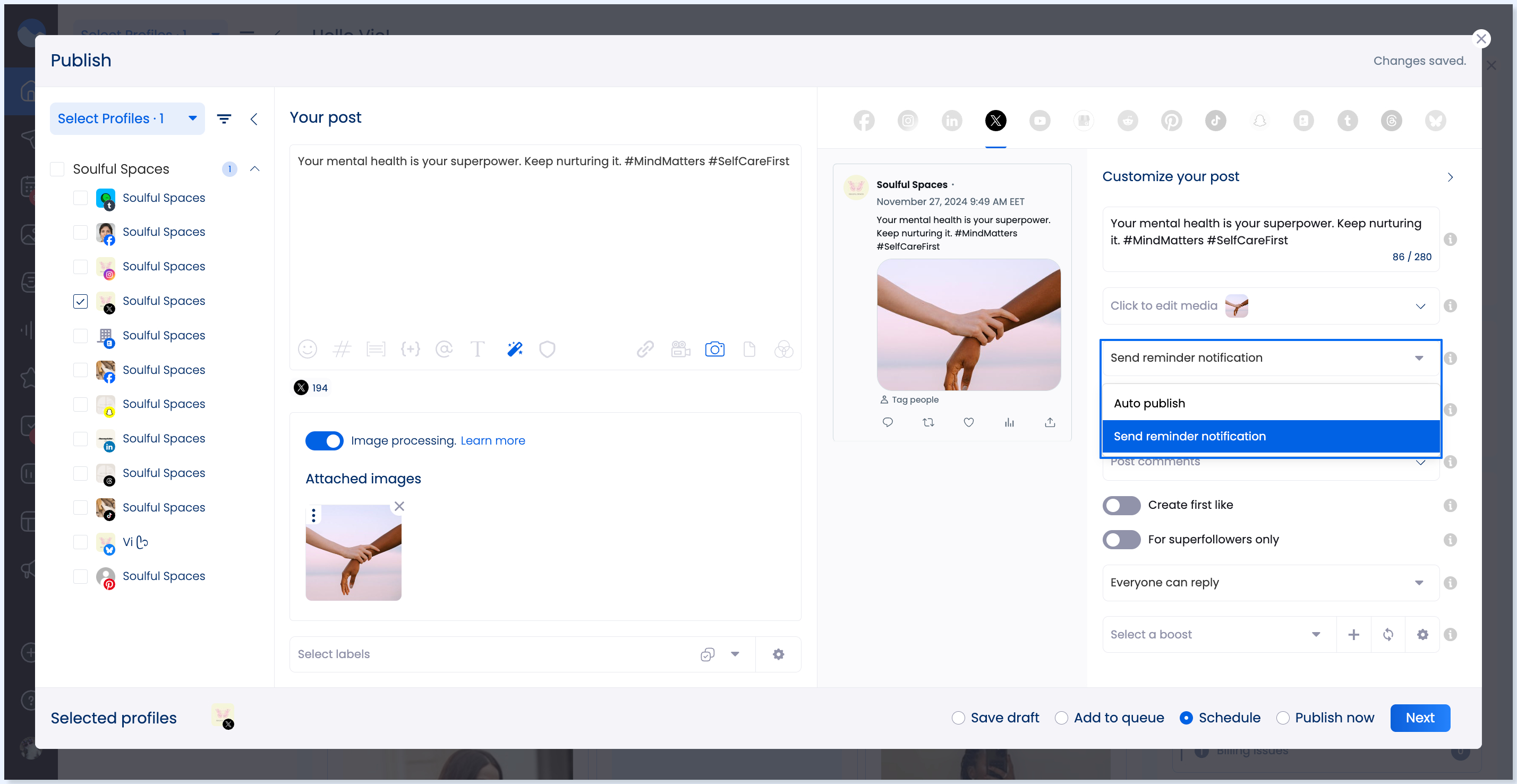
Task: Select the Publish now option
Action: pyautogui.click(x=1283, y=718)
